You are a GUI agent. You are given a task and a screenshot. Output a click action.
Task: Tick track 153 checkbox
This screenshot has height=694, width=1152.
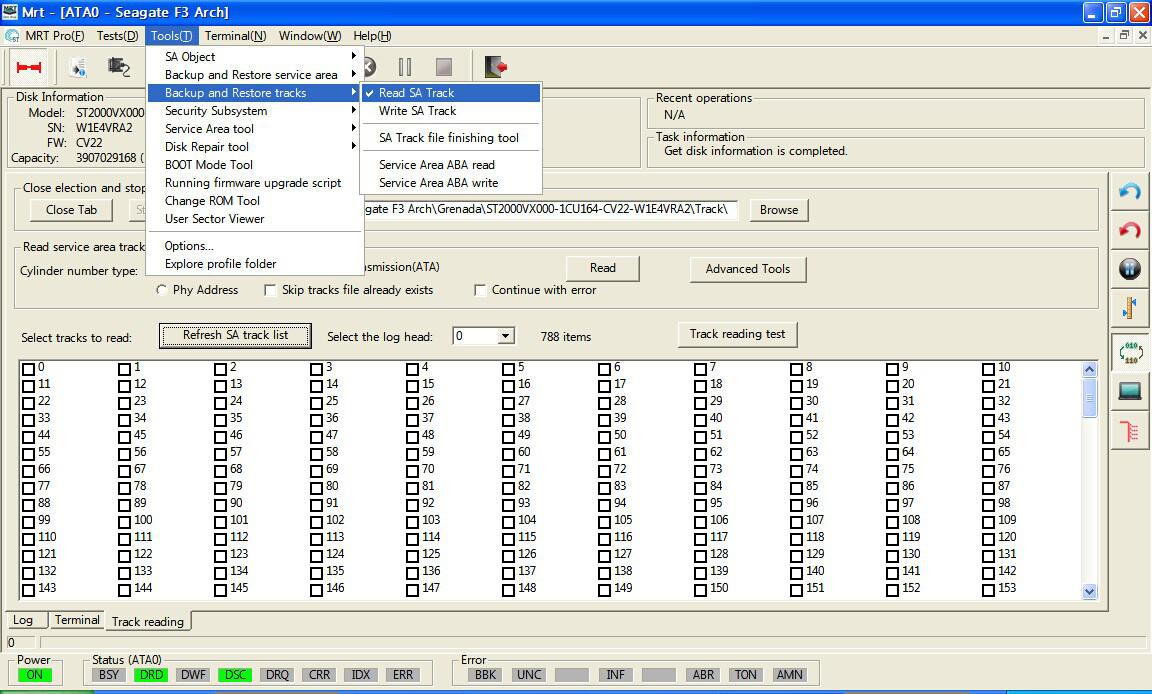click(989, 590)
